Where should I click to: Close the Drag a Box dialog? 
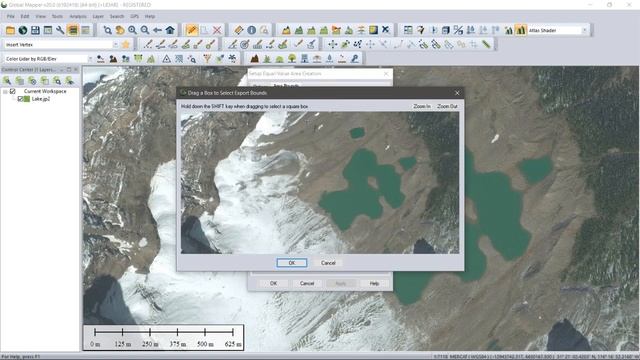point(457,93)
